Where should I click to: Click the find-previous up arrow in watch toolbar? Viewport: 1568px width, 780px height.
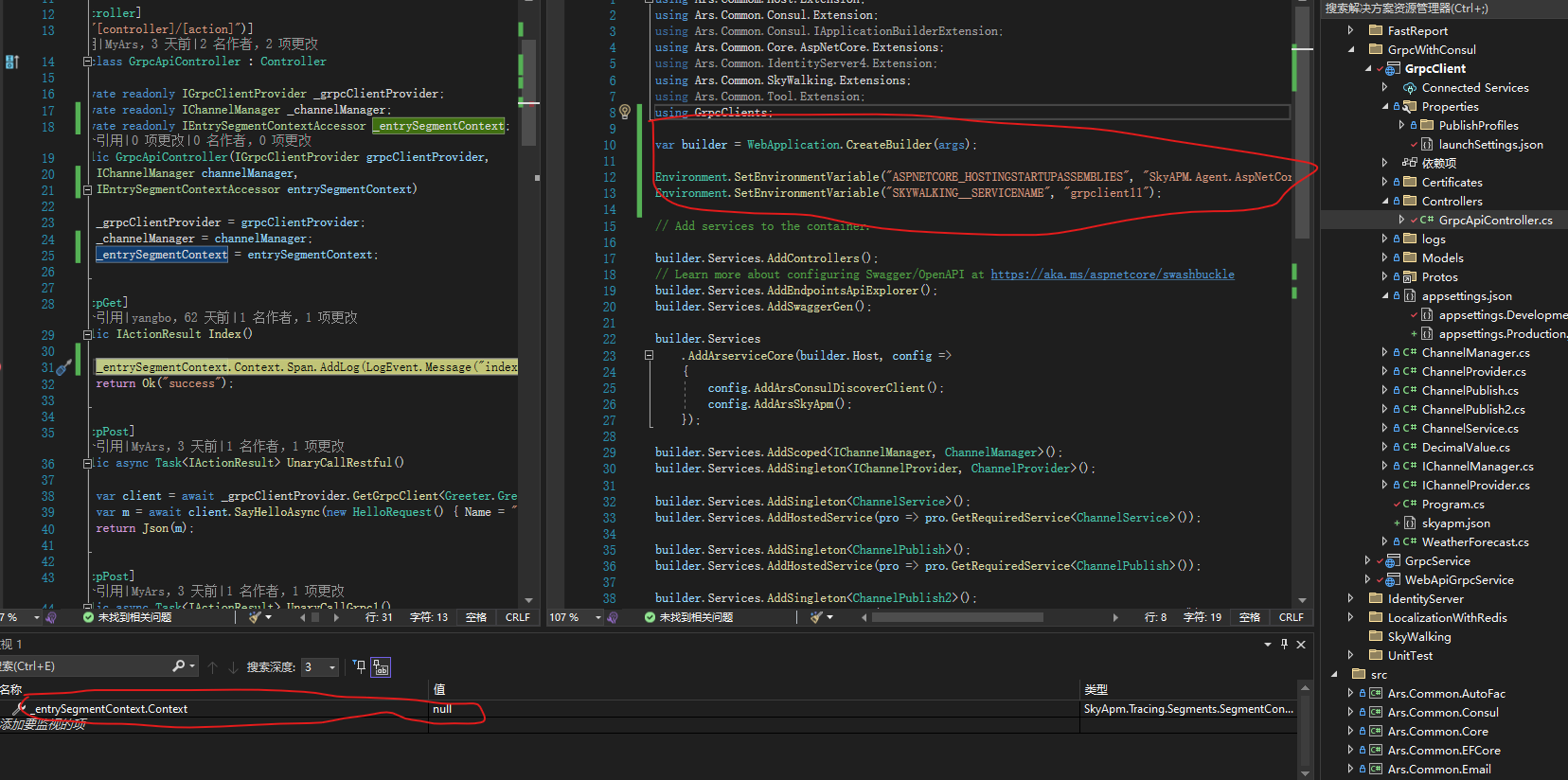213,666
